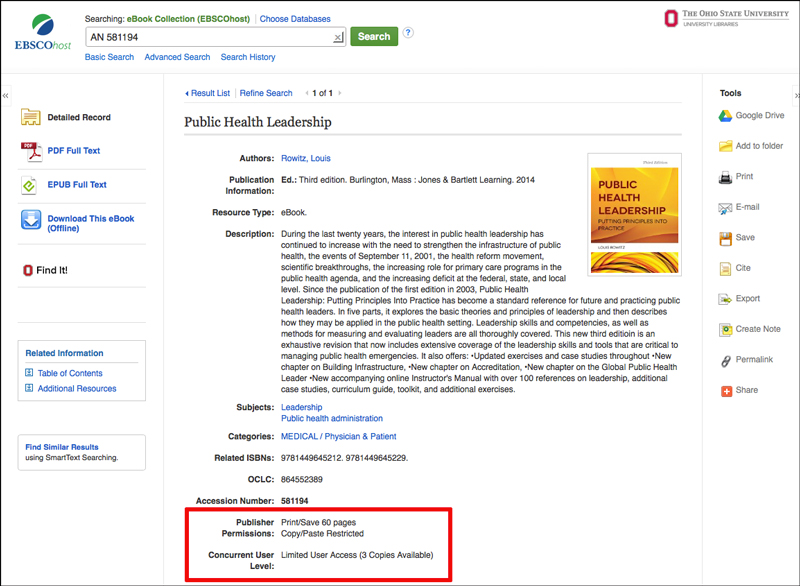Collapse the left sidebar with the chevron
Viewport: 800px width, 586px height.
point(6,93)
